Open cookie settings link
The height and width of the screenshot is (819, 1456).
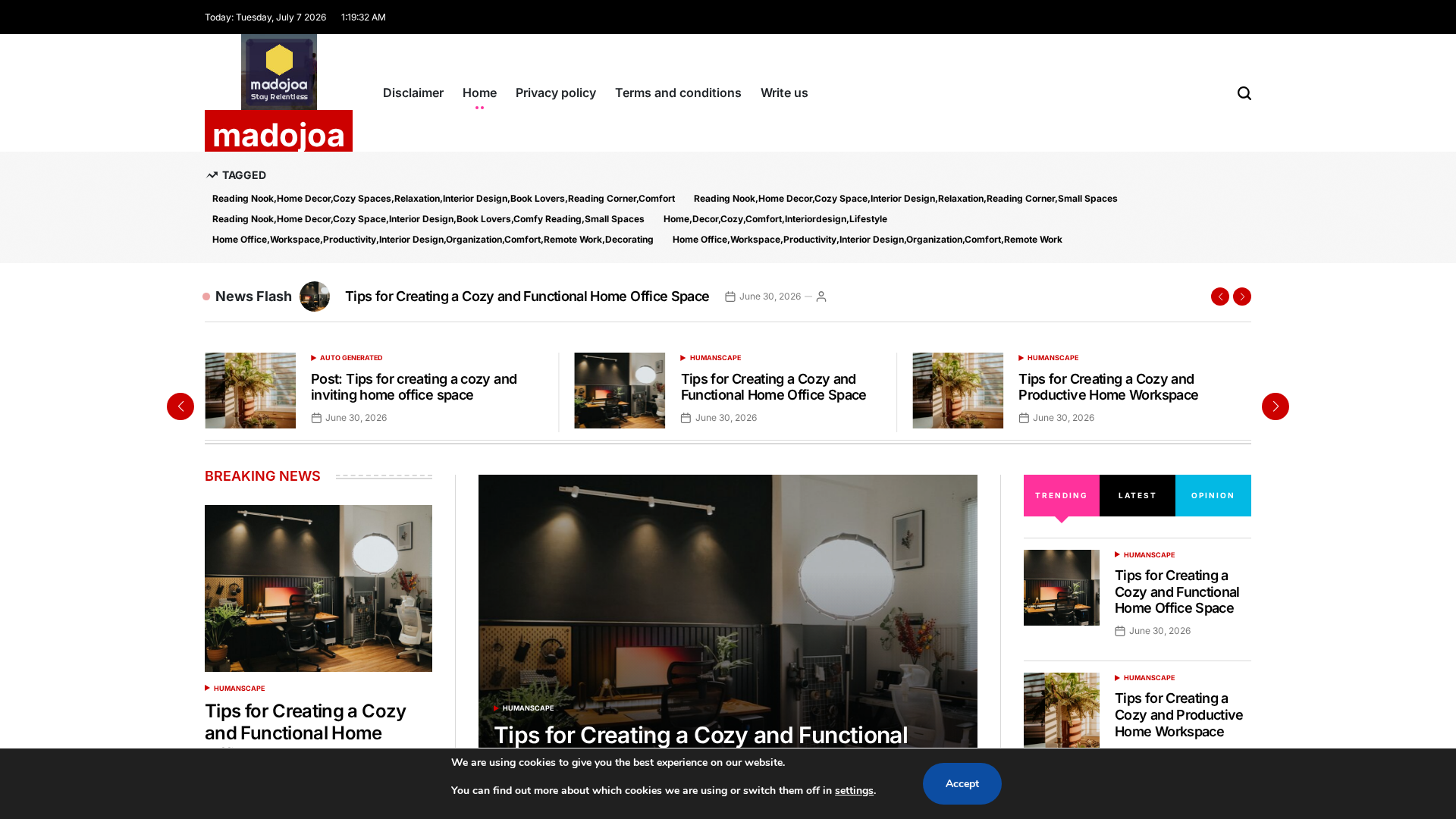tap(854, 791)
